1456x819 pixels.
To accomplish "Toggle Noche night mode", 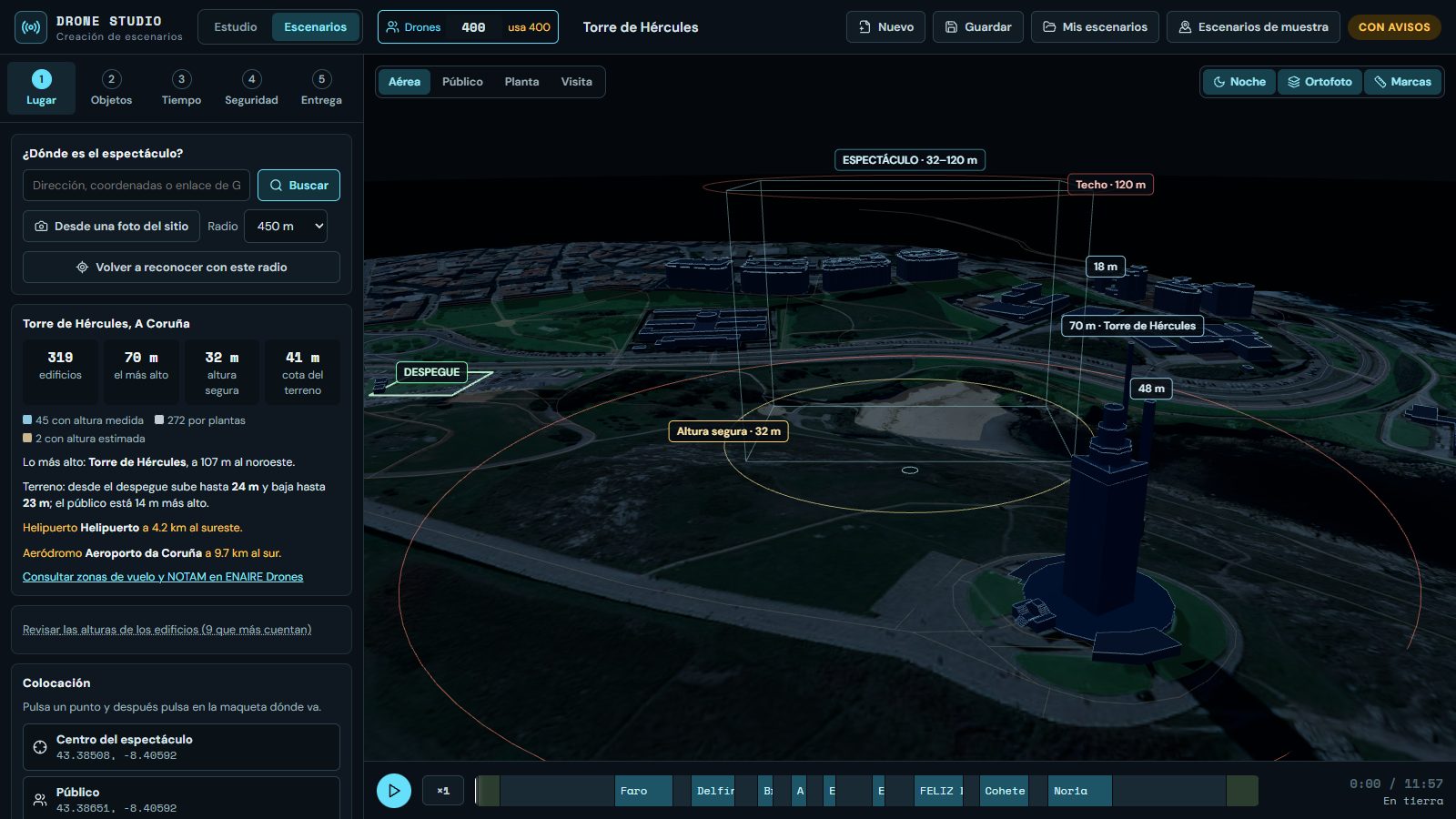I will [1239, 82].
